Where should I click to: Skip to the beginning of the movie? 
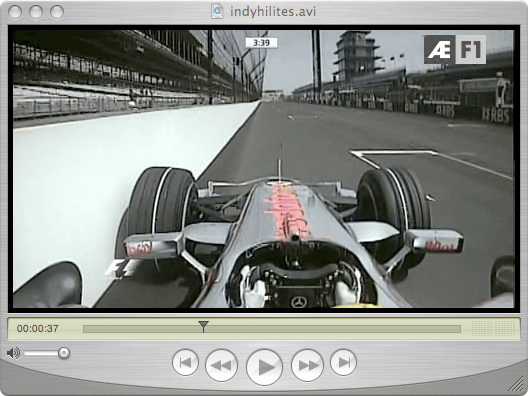tap(185, 363)
